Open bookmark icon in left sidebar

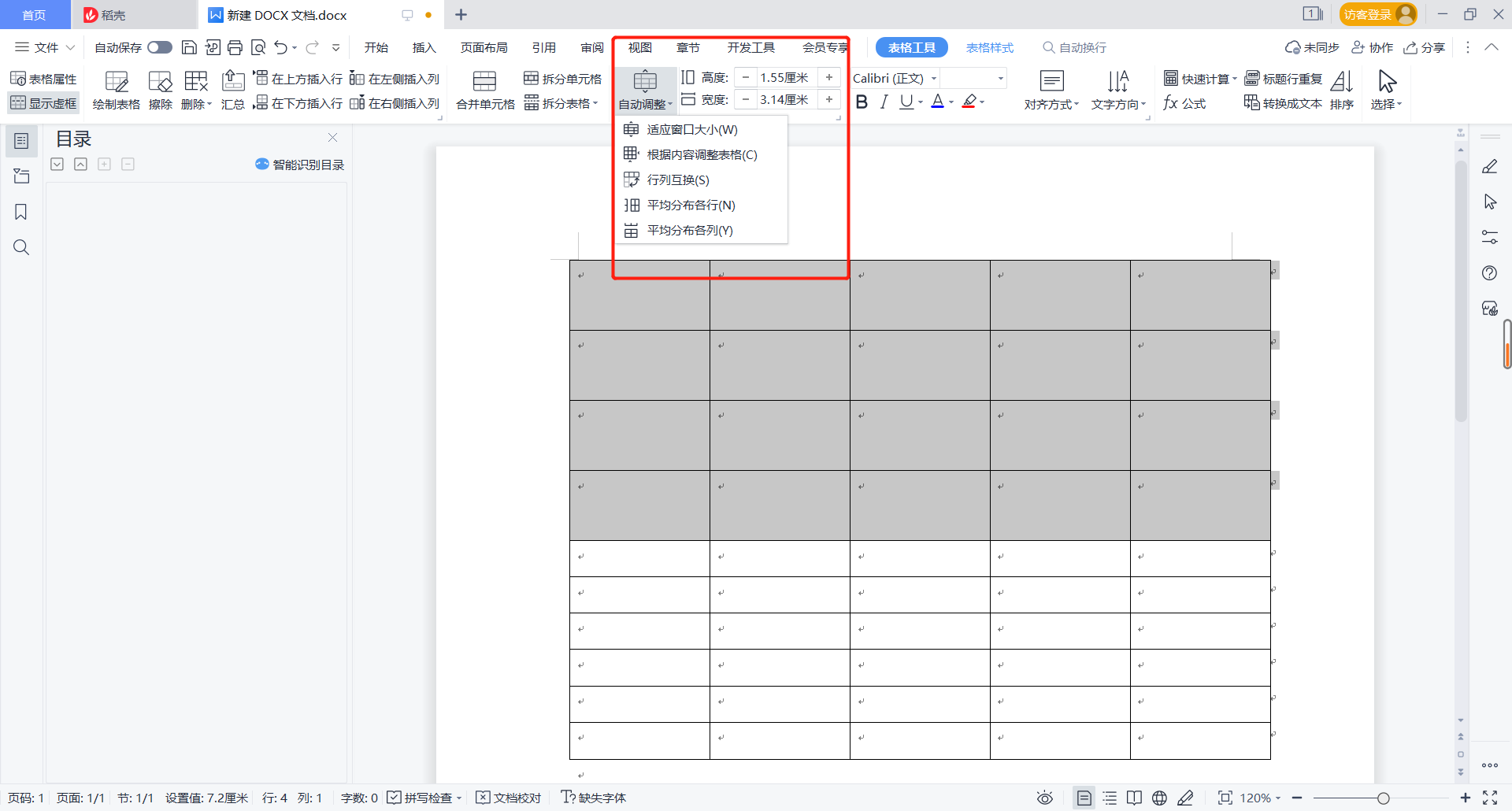[21, 212]
